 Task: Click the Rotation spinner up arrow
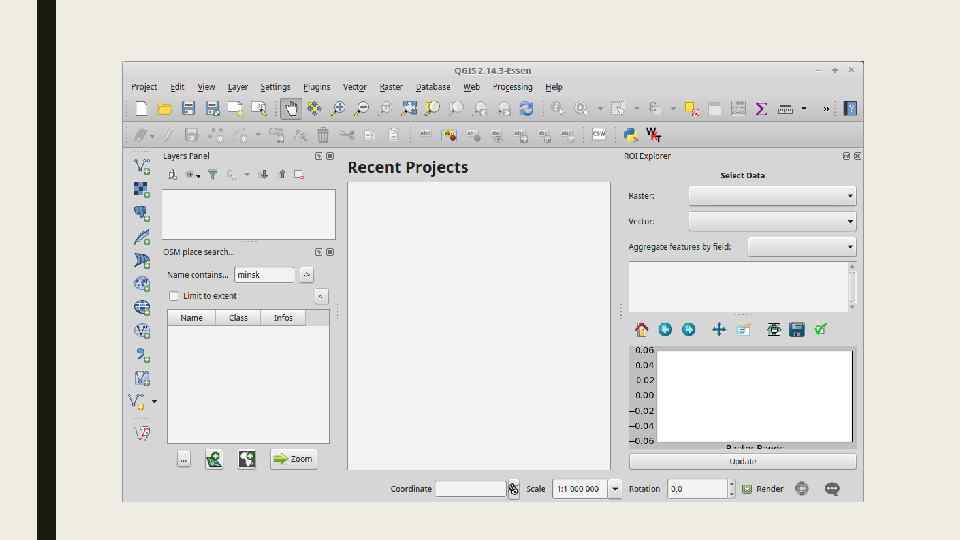coord(731,484)
